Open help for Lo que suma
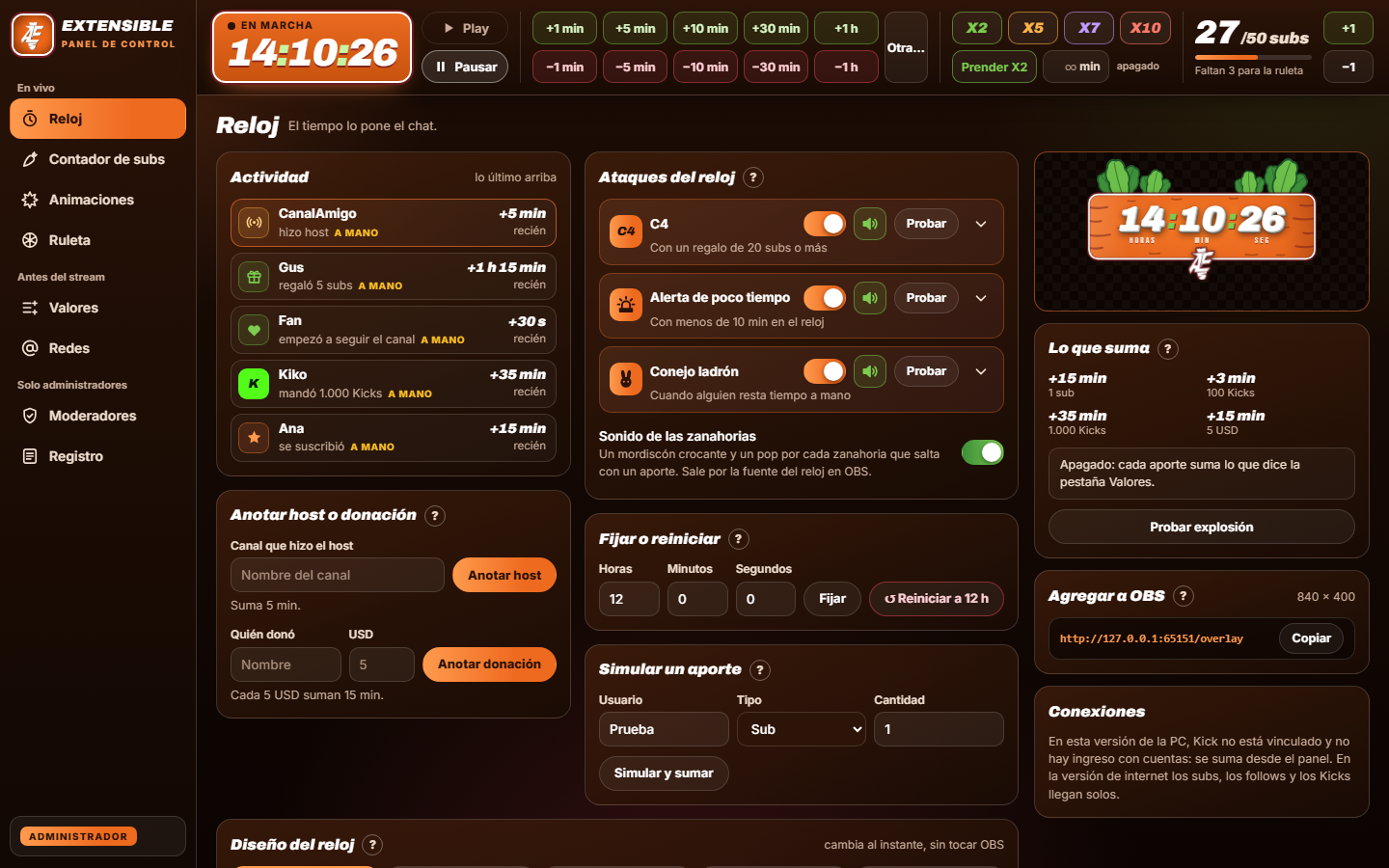 point(1168,349)
